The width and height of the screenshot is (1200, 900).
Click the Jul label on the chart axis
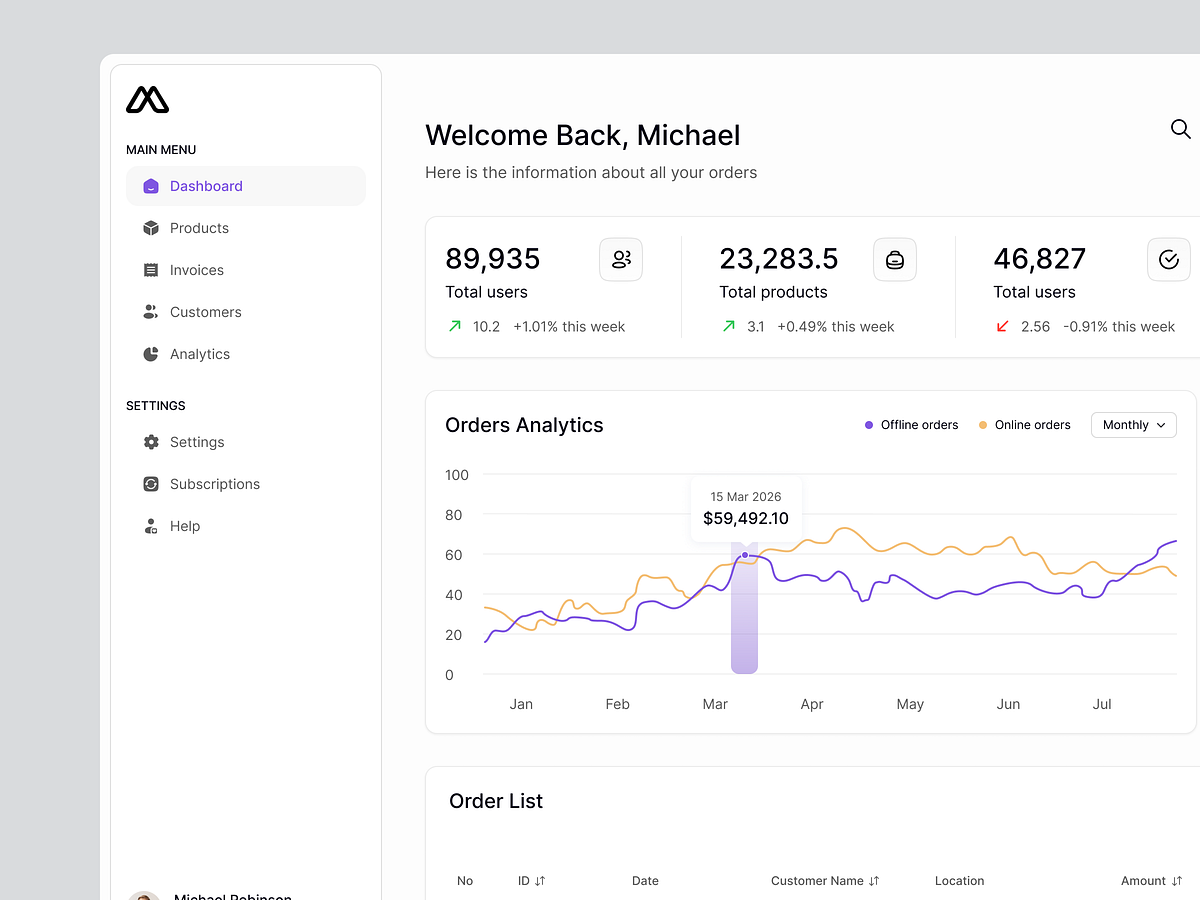1102,704
